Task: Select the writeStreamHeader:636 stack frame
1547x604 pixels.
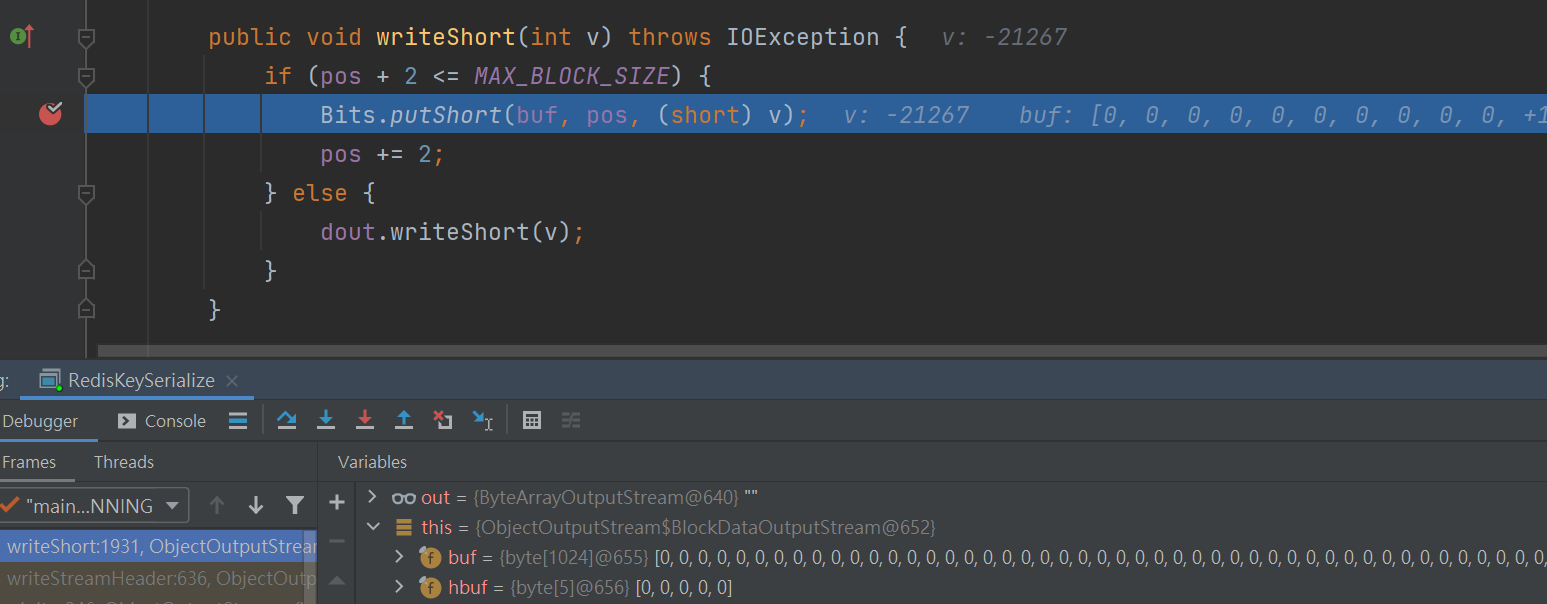Action: (x=158, y=578)
